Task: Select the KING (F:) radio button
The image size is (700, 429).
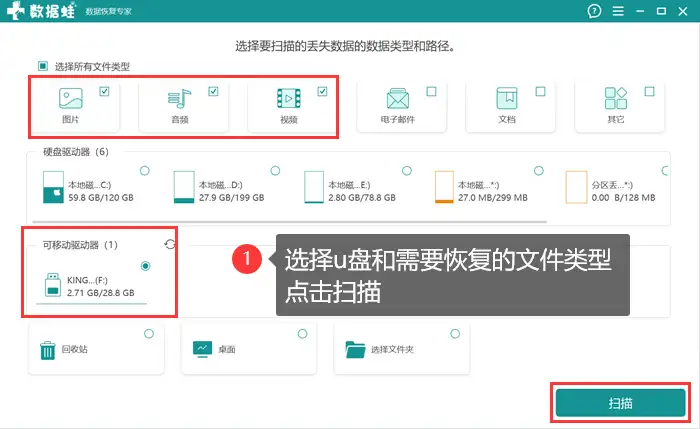Action: pos(146,266)
